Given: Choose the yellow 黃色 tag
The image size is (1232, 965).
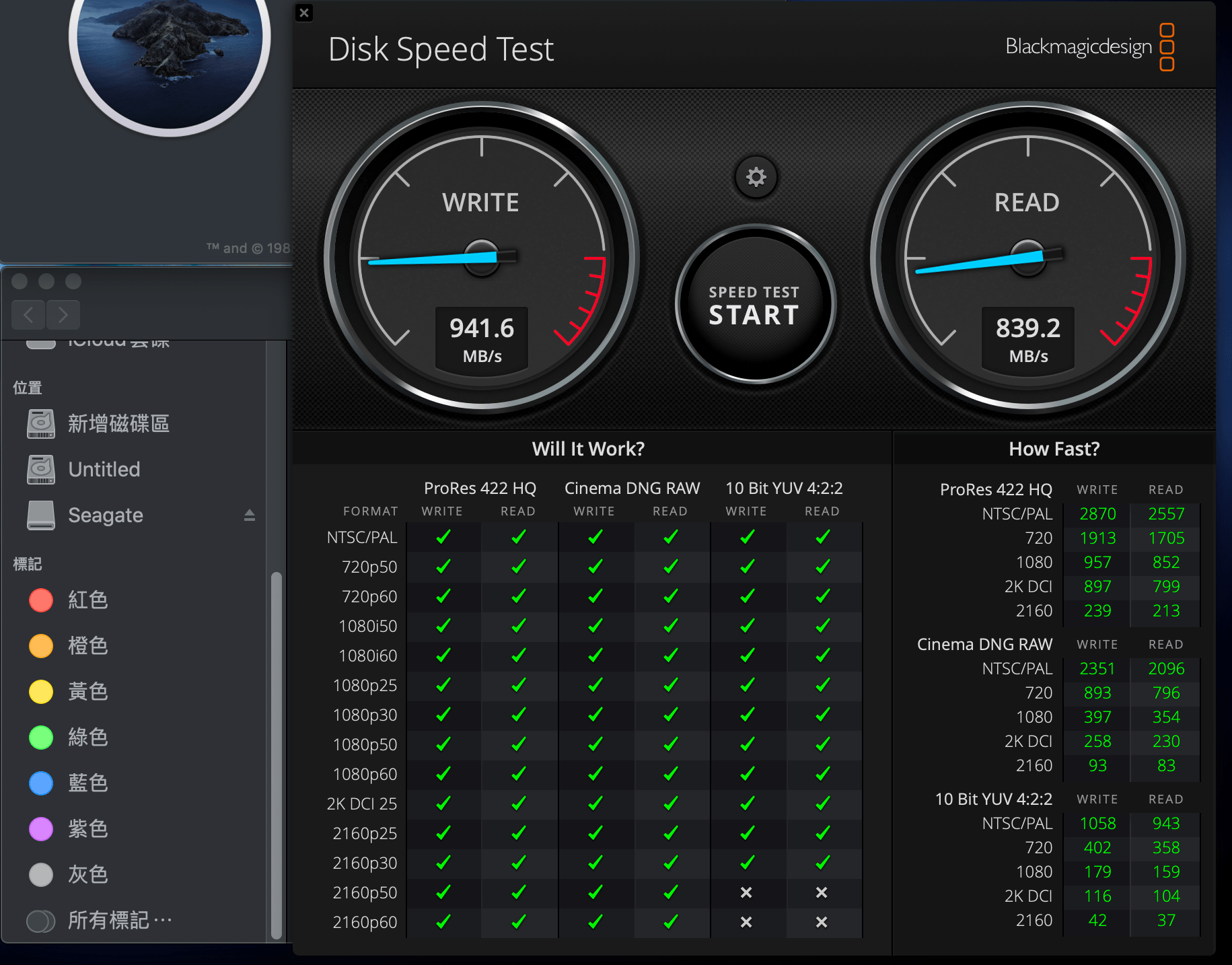Looking at the screenshot, I should 87,692.
